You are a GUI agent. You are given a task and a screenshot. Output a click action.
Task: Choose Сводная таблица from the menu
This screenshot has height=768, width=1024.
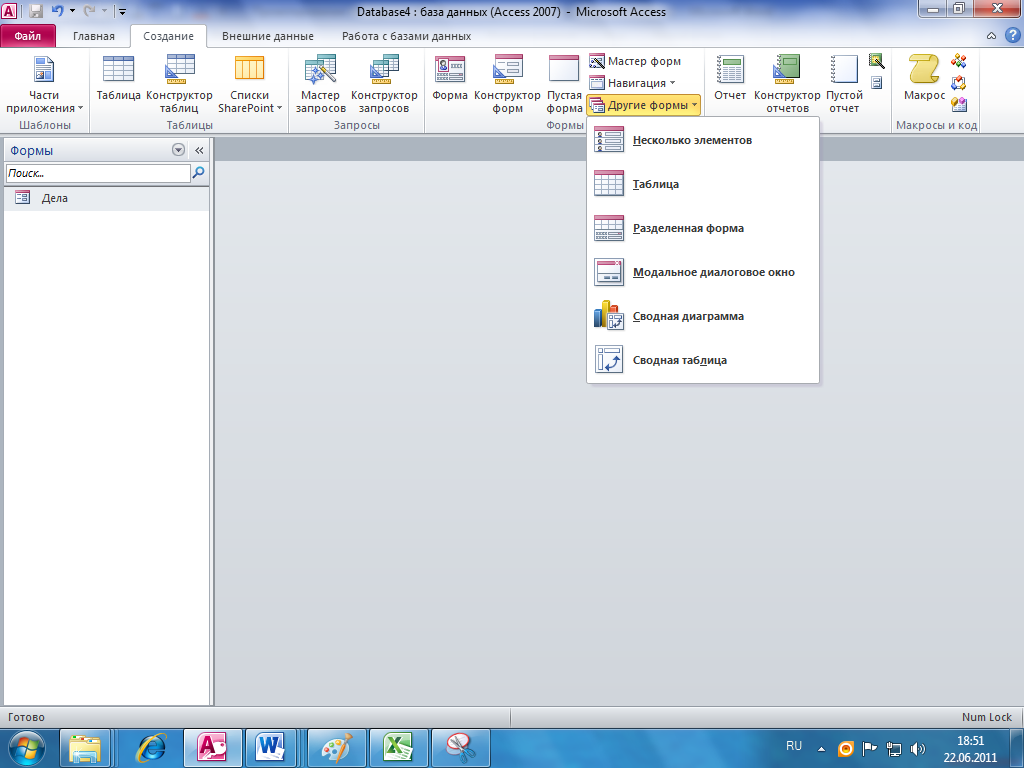point(703,360)
